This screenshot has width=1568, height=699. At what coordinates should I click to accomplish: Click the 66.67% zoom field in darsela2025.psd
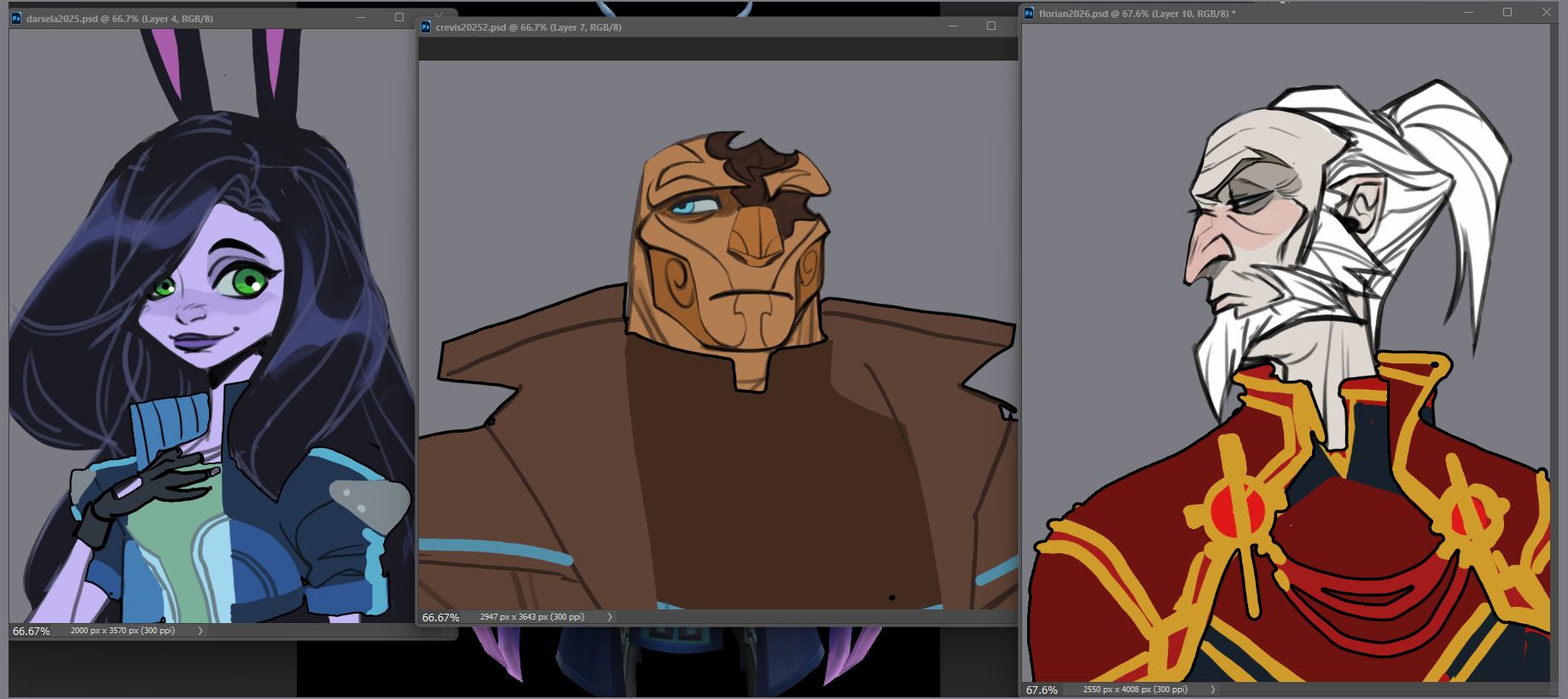click(32, 632)
